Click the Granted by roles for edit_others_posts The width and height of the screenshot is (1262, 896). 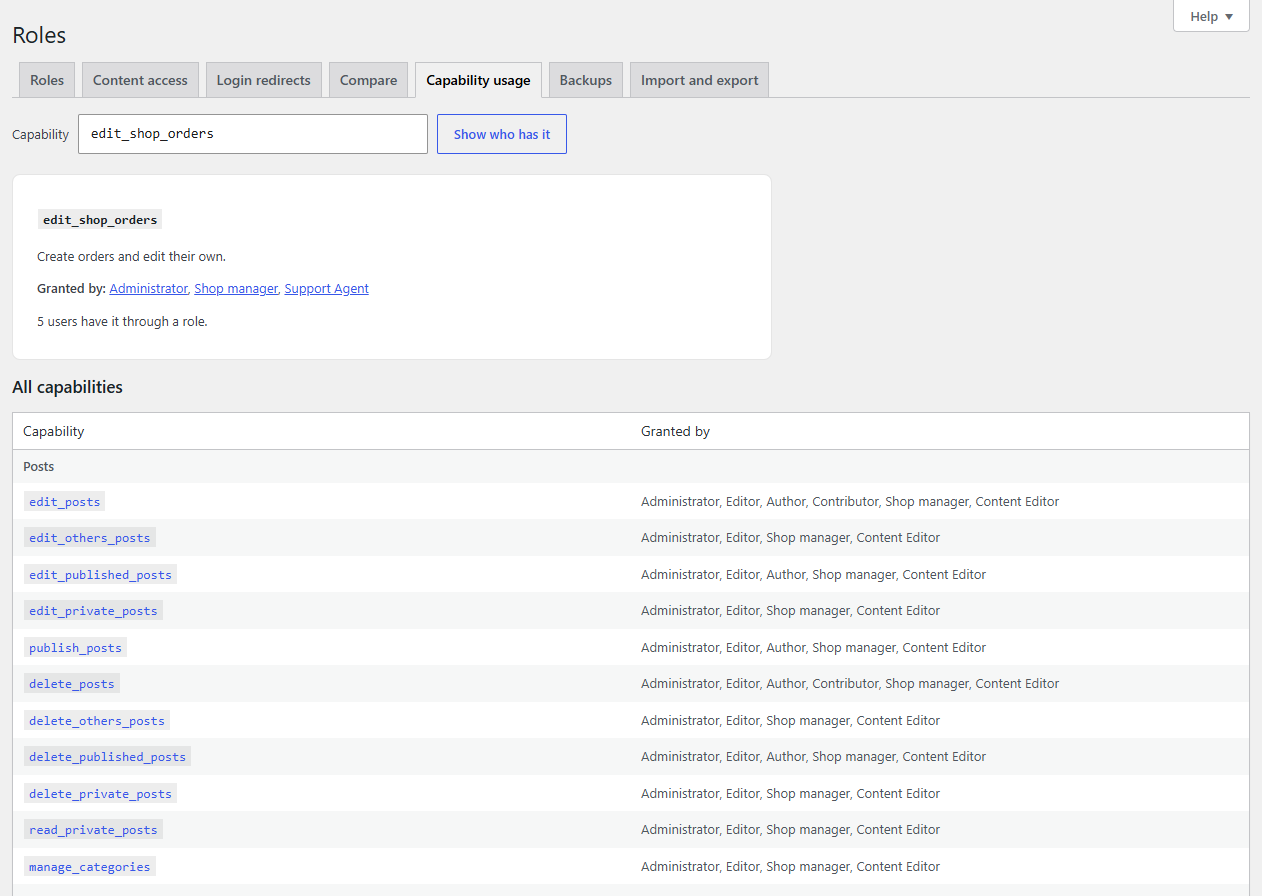point(790,537)
